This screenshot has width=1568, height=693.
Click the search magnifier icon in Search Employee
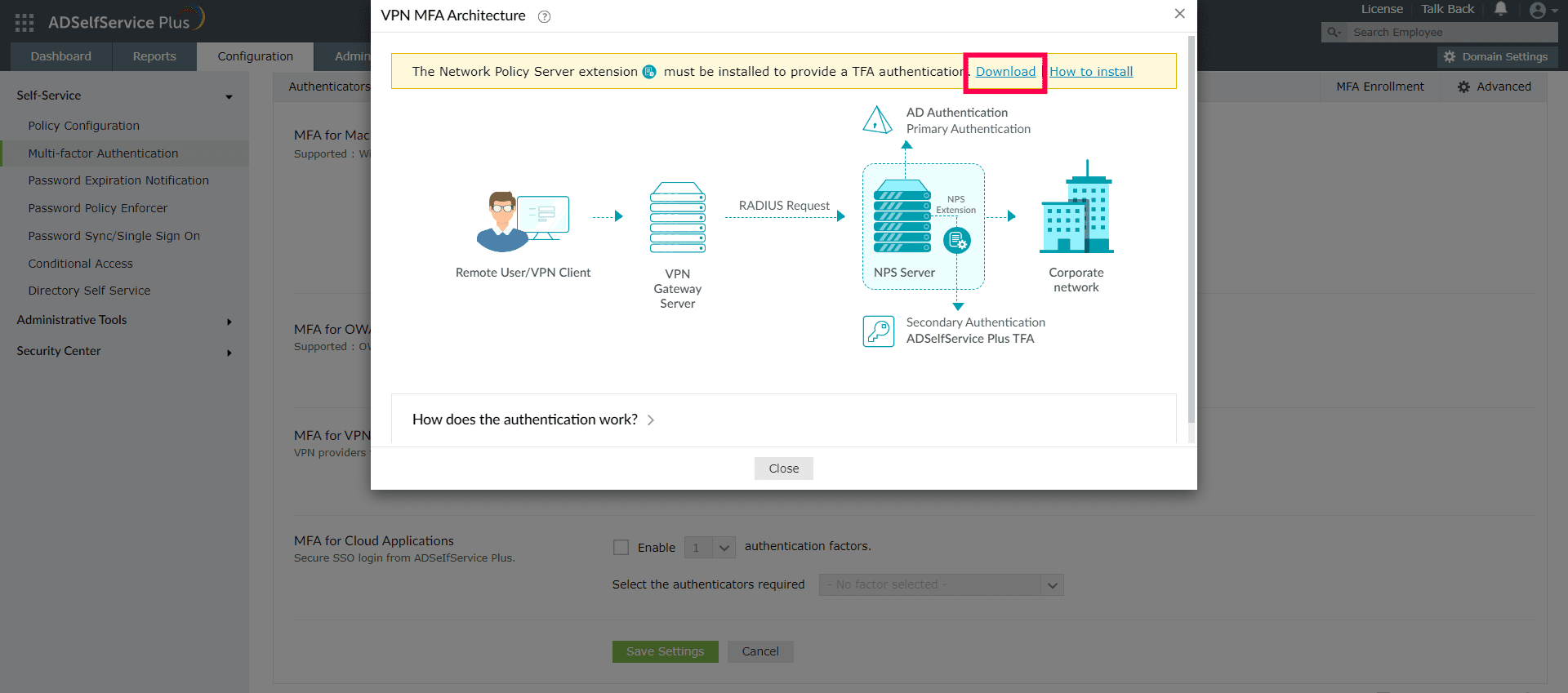(x=1334, y=33)
